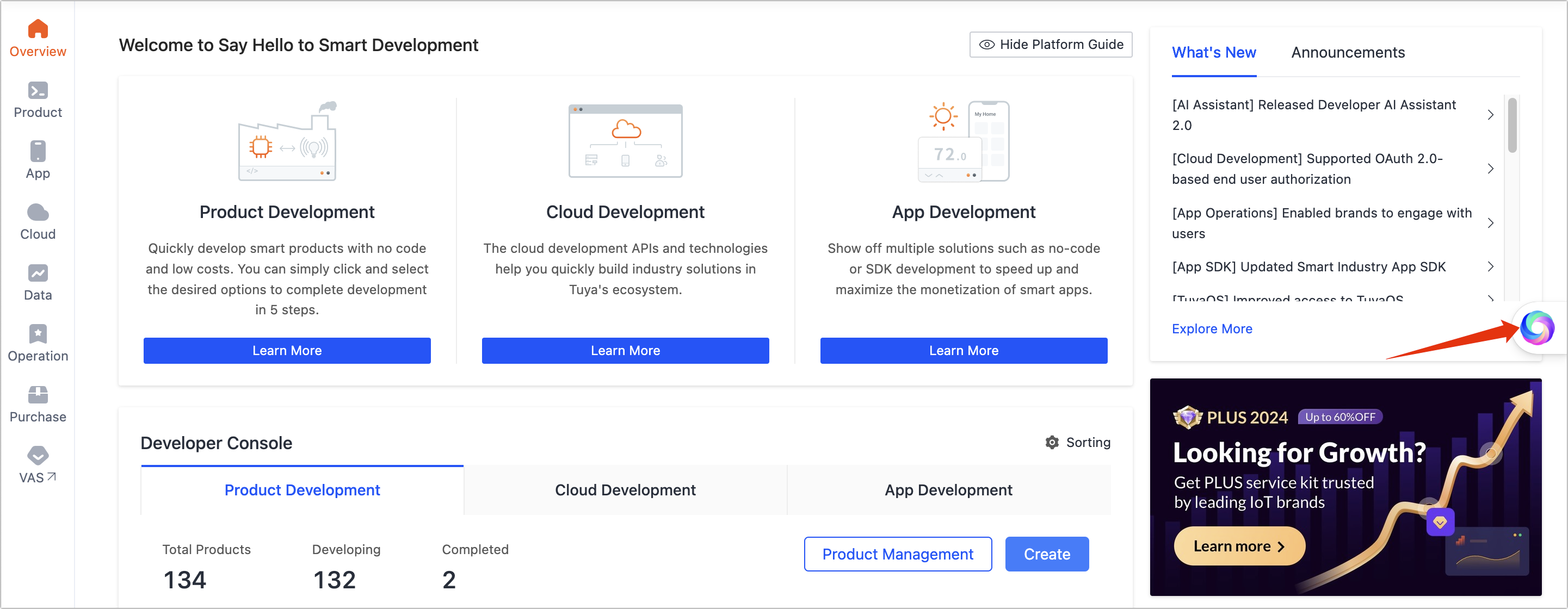Switch to the What's New tab
Screen dimensions: 1568x609
(1214, 52)
